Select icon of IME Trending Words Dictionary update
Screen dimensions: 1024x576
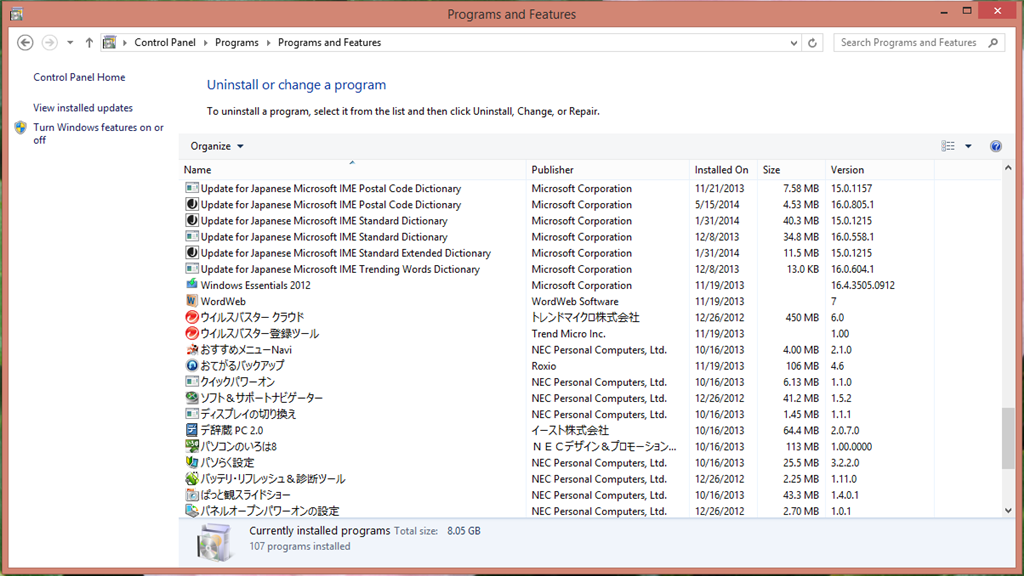click(191, 269)
